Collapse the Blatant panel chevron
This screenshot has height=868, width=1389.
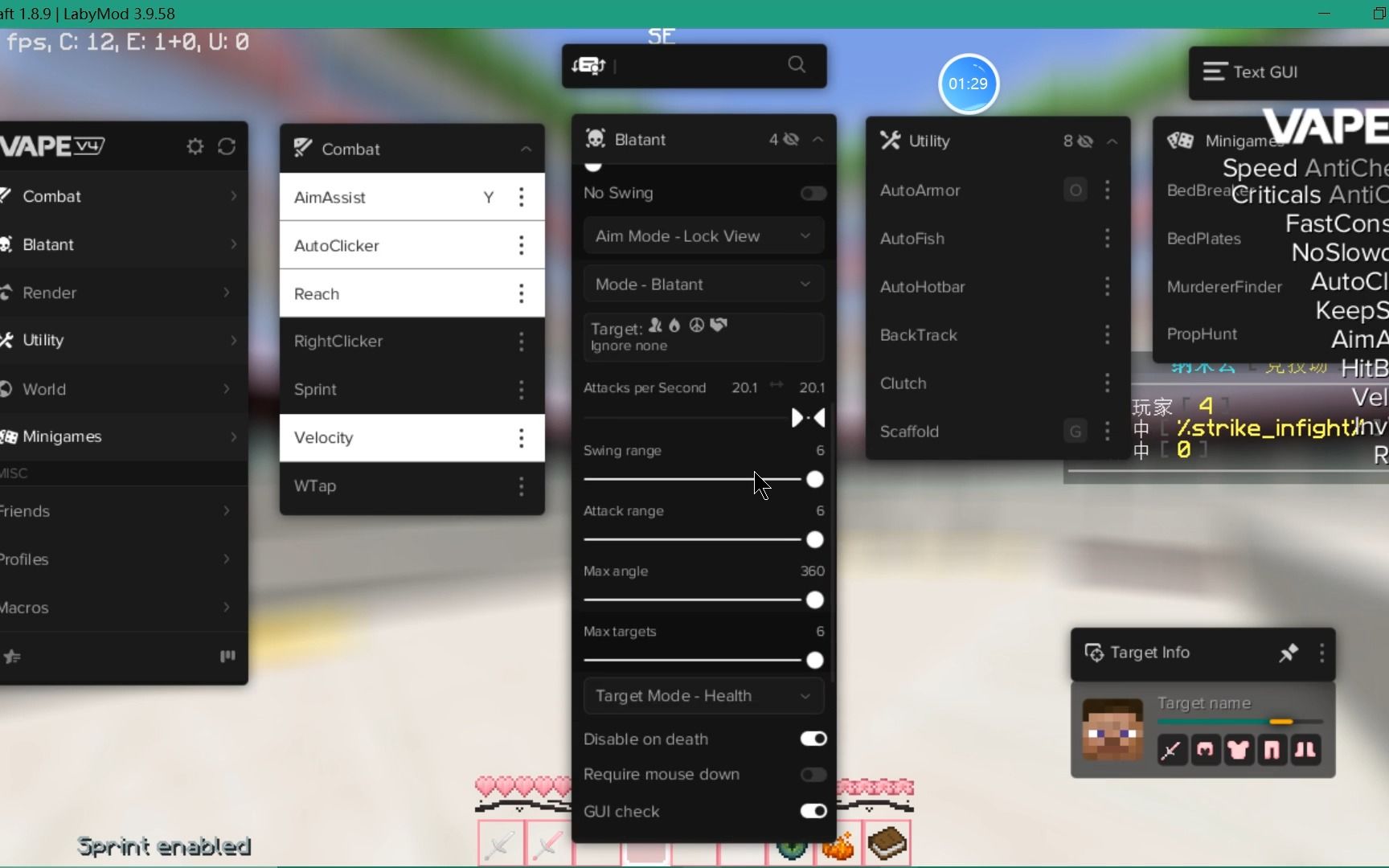pos(818,139)
